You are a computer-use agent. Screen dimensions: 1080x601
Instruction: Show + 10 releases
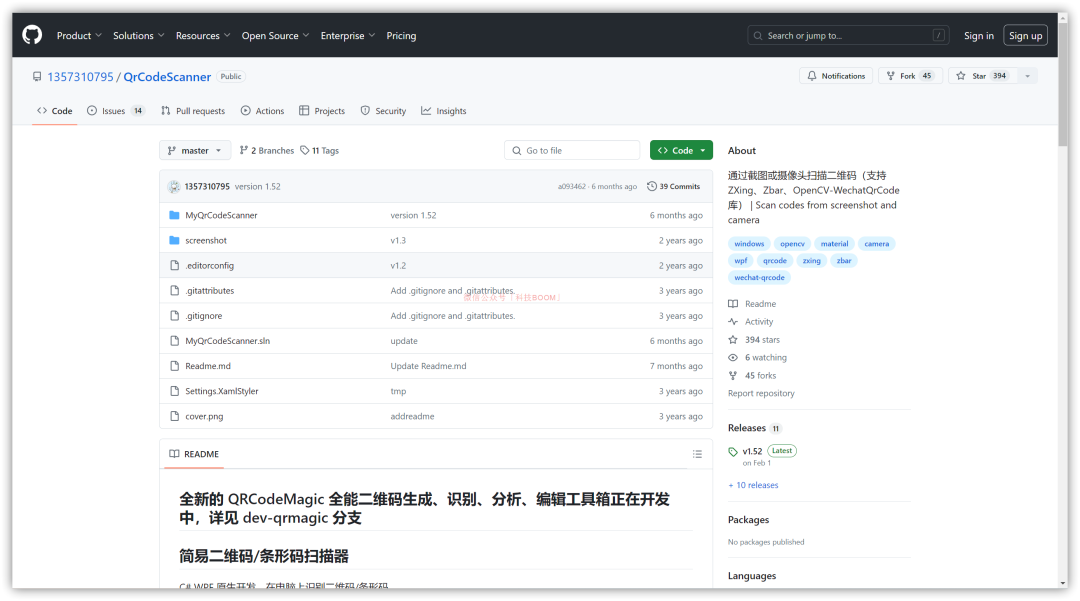tap(754, 485)
